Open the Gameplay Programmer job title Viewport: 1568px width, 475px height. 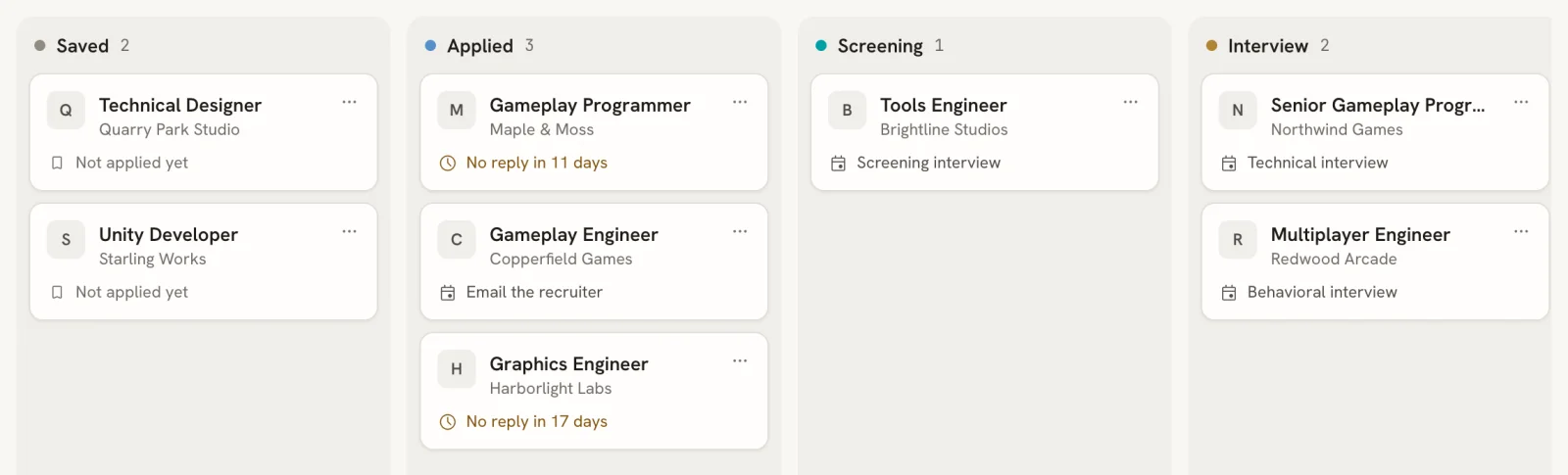(590, 105)
